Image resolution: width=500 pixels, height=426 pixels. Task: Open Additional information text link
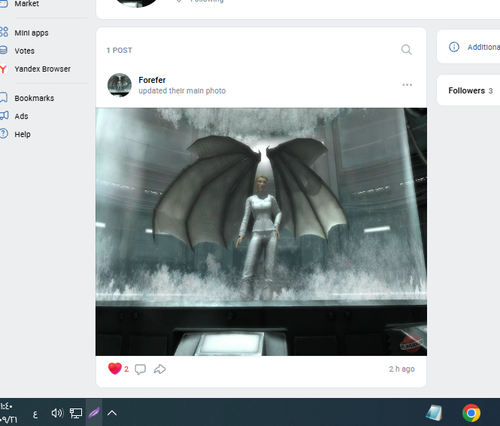click(x=484, y=47)
